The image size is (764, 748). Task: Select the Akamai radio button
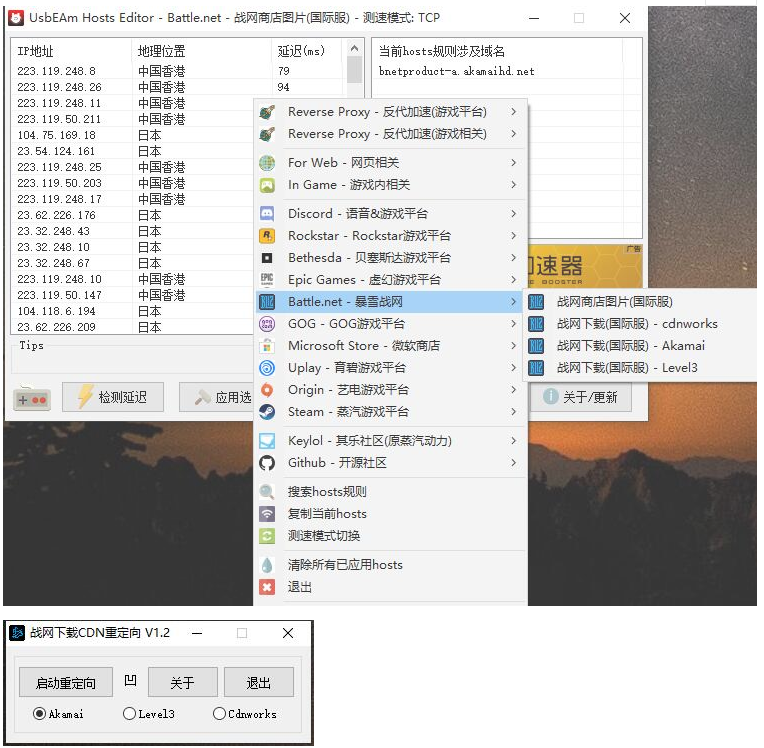39,714
